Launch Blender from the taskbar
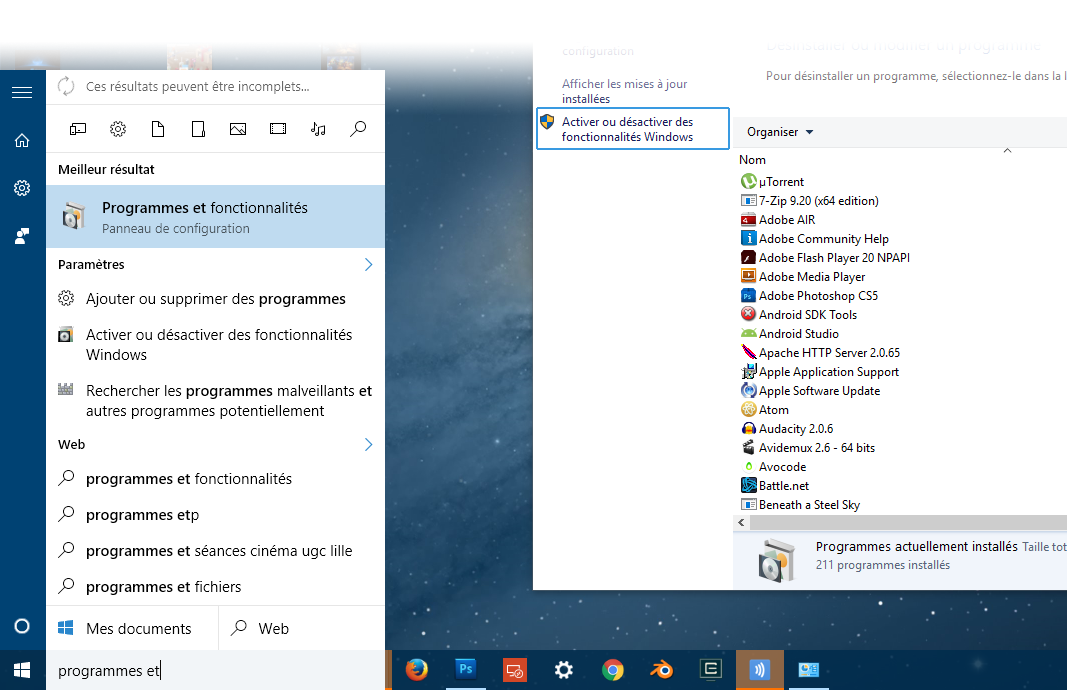Viewport: 1067px width, 690px height. click(x=662, y=670)
